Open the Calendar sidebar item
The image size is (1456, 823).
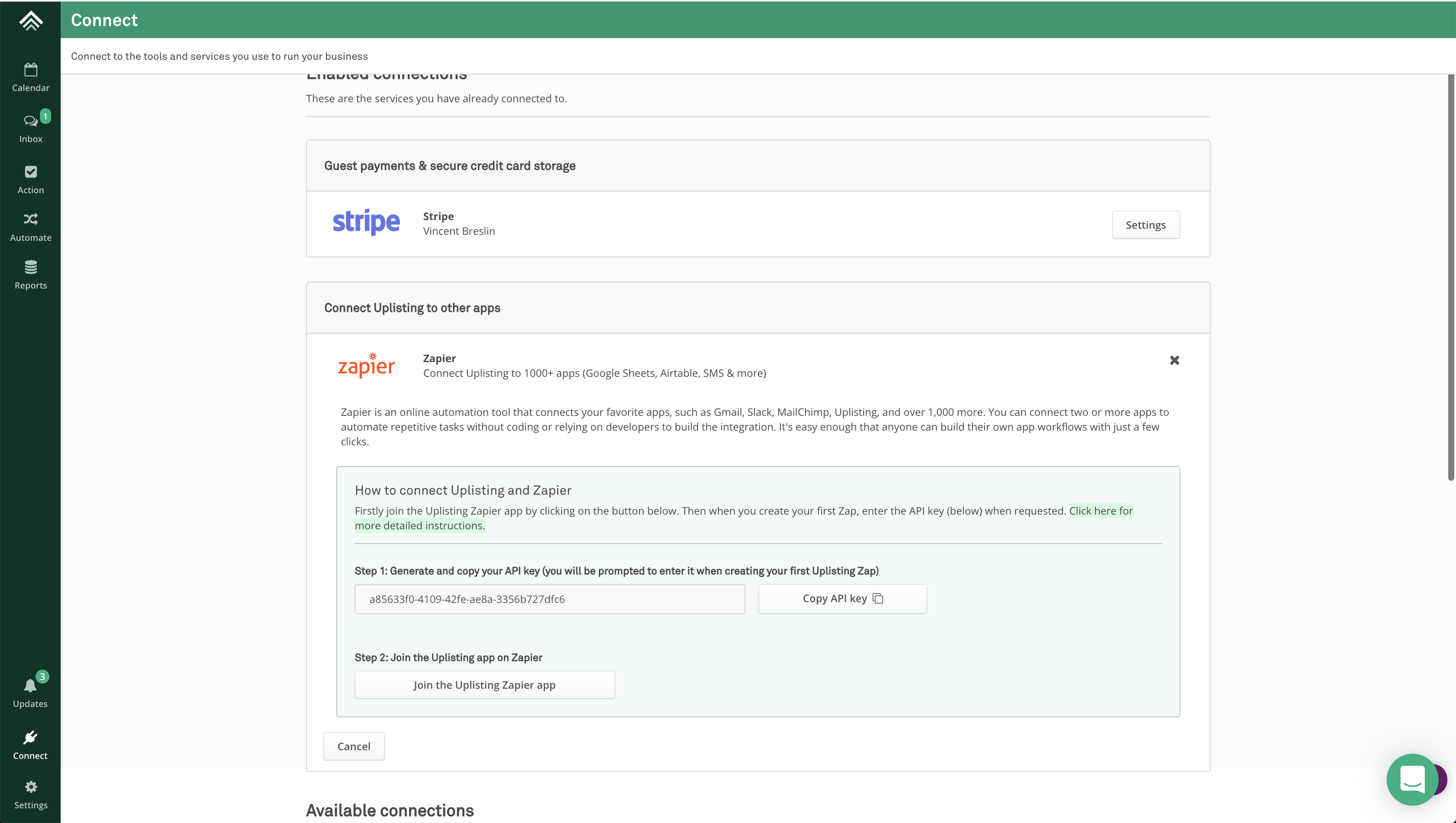30,78
